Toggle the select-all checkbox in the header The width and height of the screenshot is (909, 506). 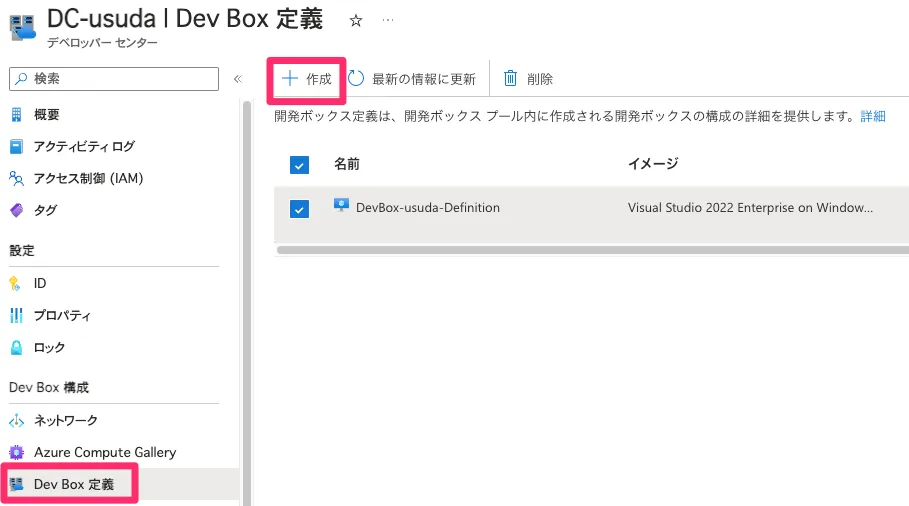tap(299, 165)
